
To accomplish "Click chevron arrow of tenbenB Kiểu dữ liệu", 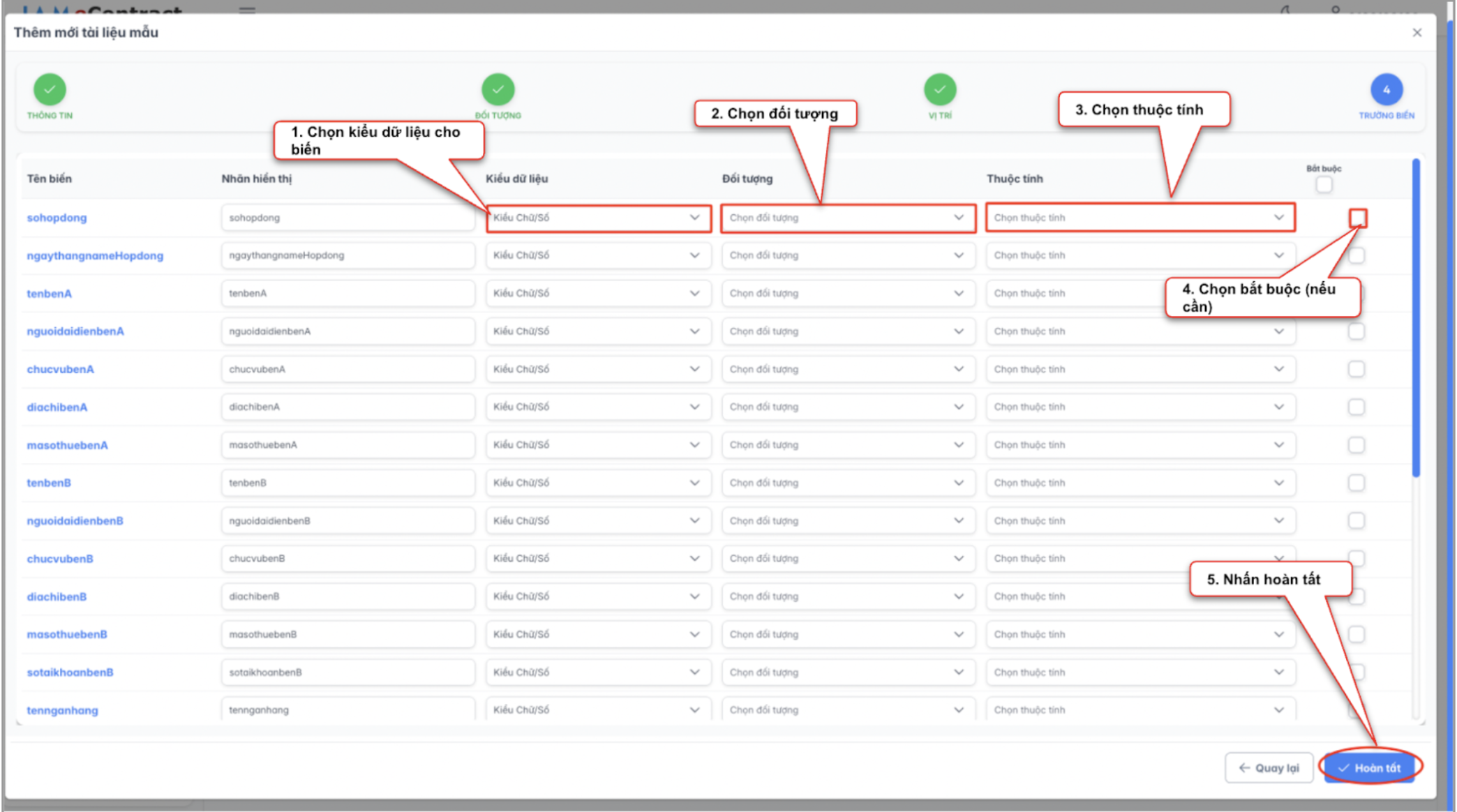I will (x=694, y=483).
